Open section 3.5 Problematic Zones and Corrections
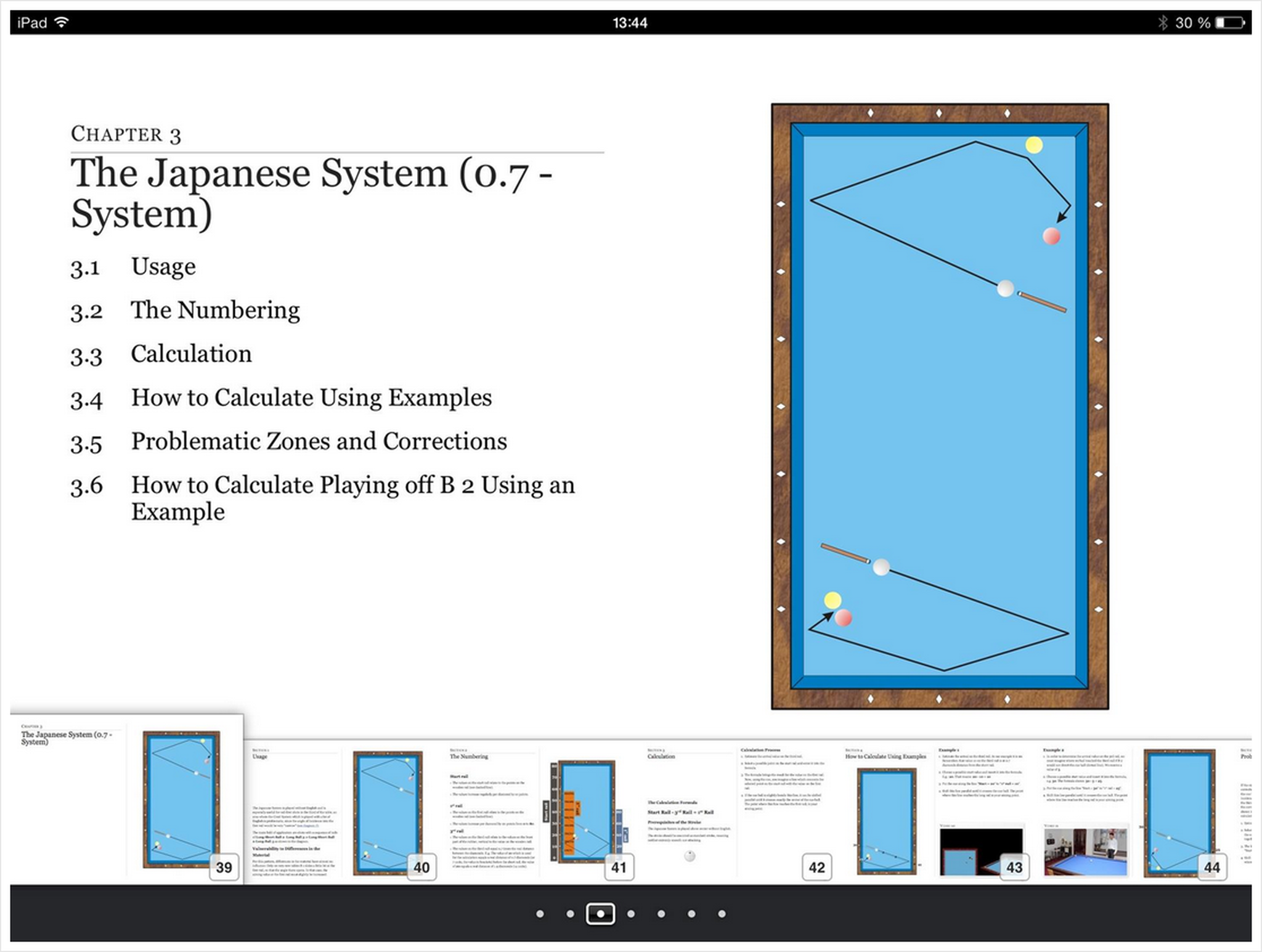Image resolution: width=1262 pixels, height=952 pixels. click(288, 442)
